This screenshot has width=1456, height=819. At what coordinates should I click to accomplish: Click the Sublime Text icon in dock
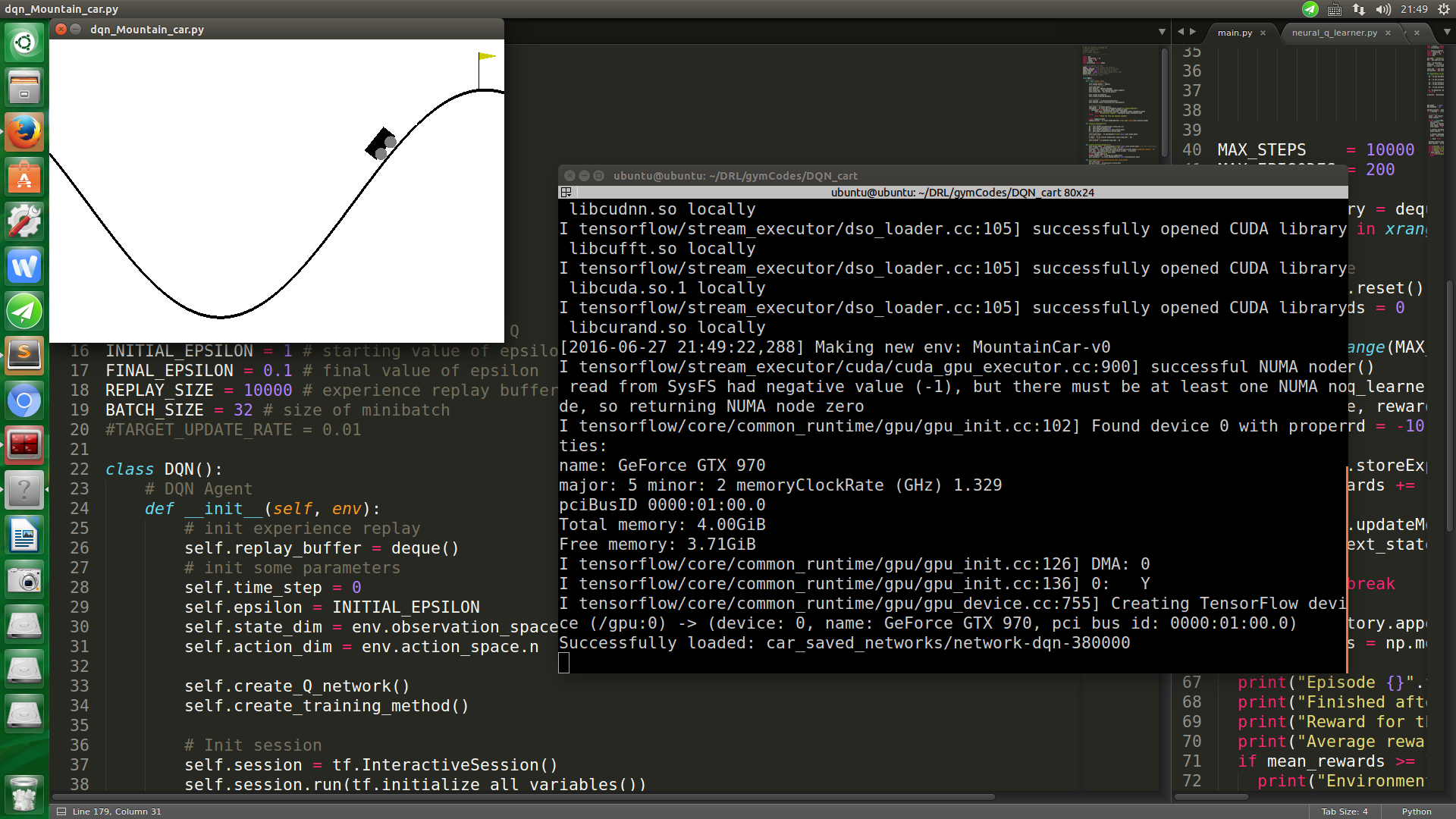click(25, 355)
